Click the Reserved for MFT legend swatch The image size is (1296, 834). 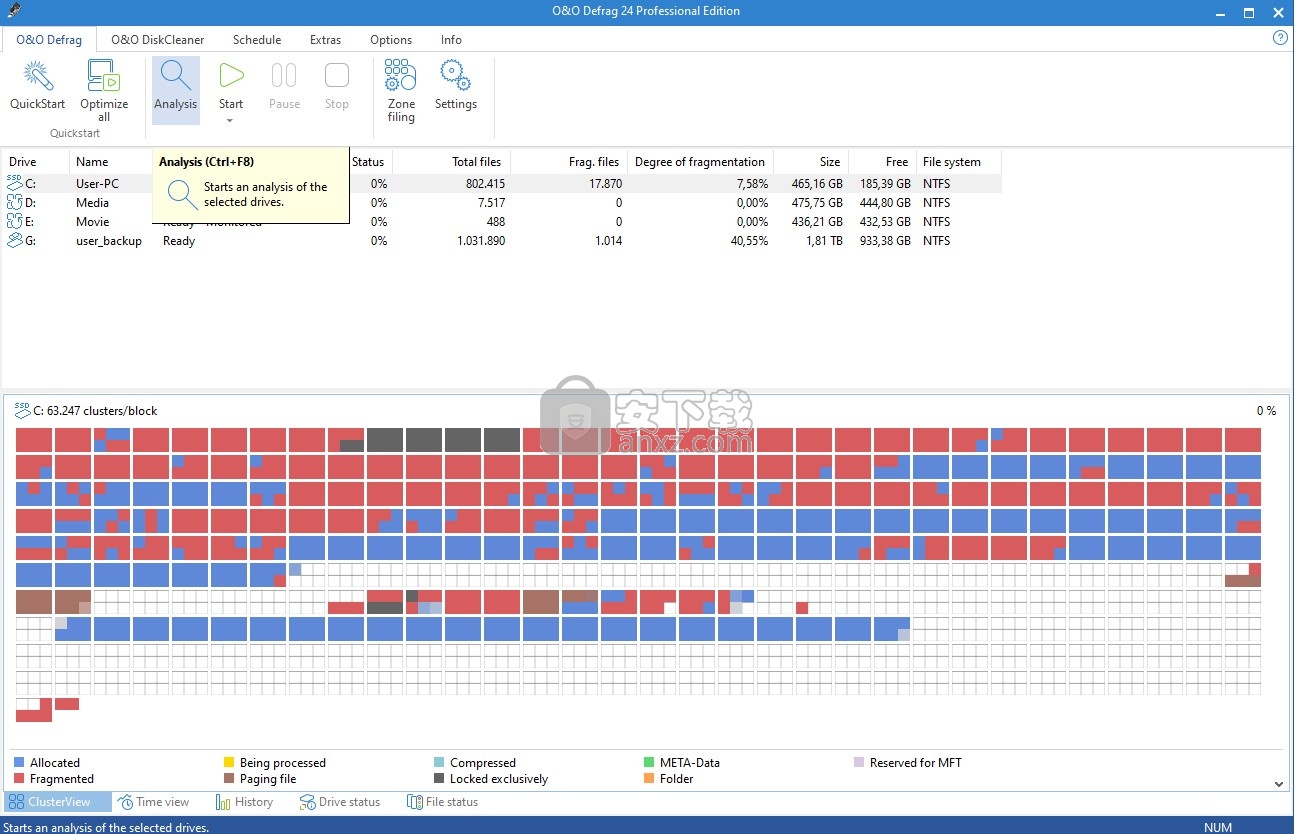tap(859, 763)
